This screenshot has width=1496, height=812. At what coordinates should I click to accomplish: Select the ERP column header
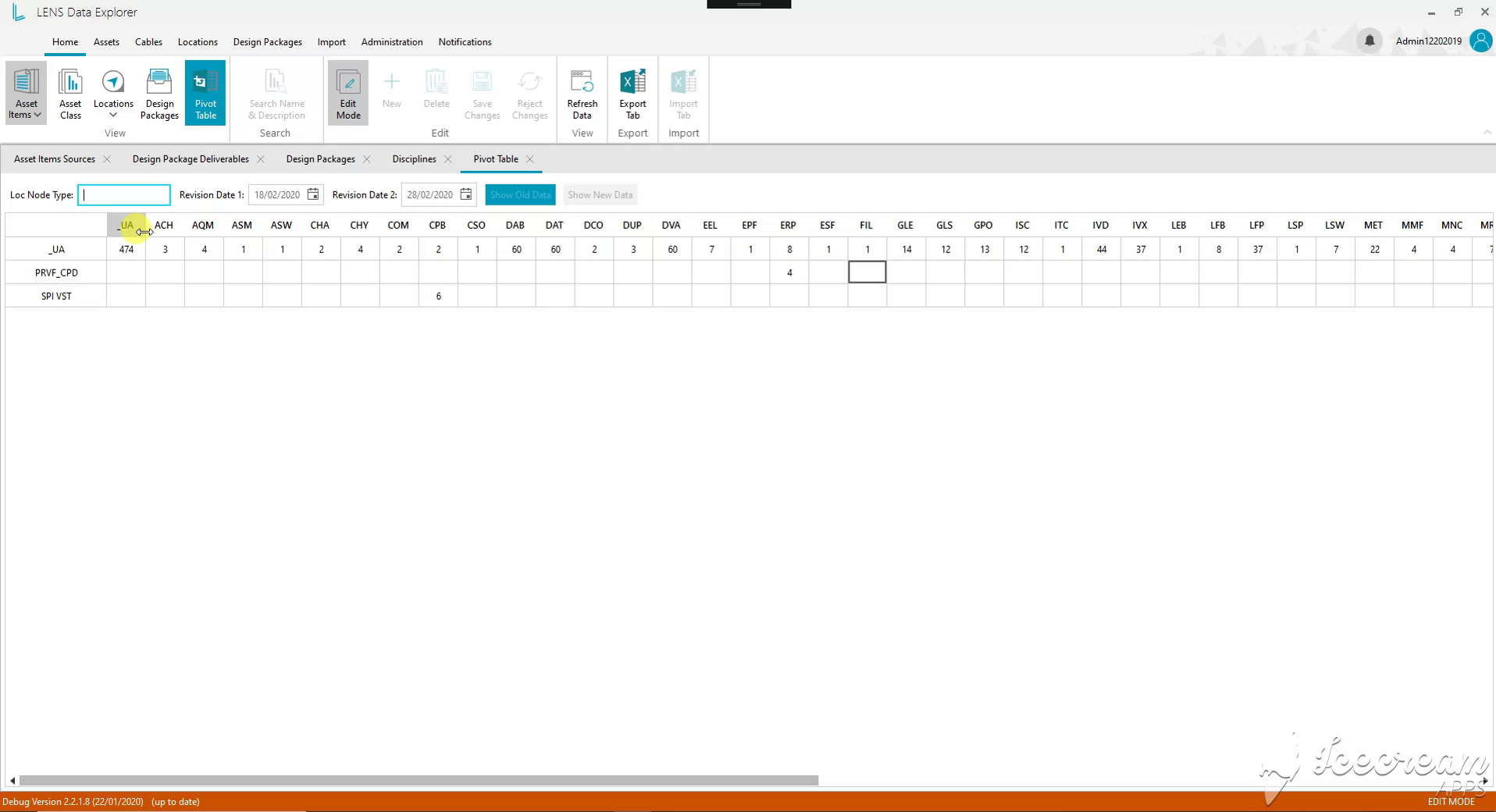[x=788, y=226]
